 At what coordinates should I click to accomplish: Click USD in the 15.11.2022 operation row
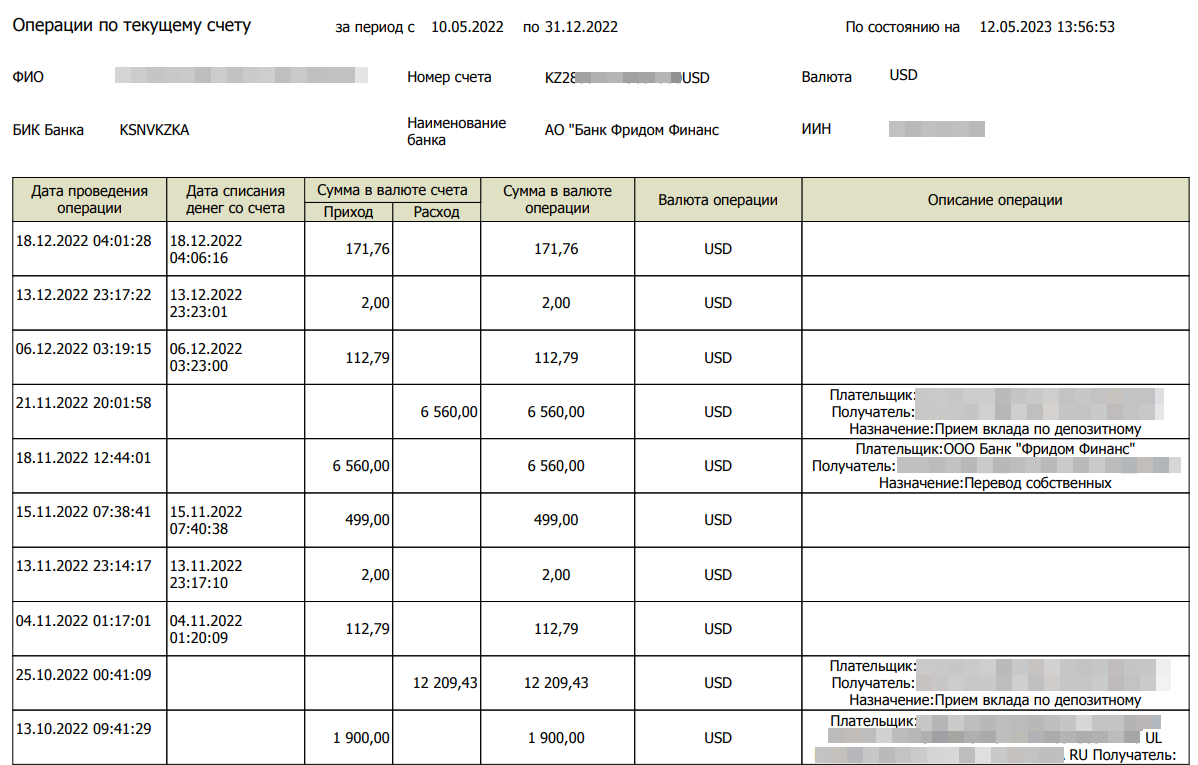718,520
